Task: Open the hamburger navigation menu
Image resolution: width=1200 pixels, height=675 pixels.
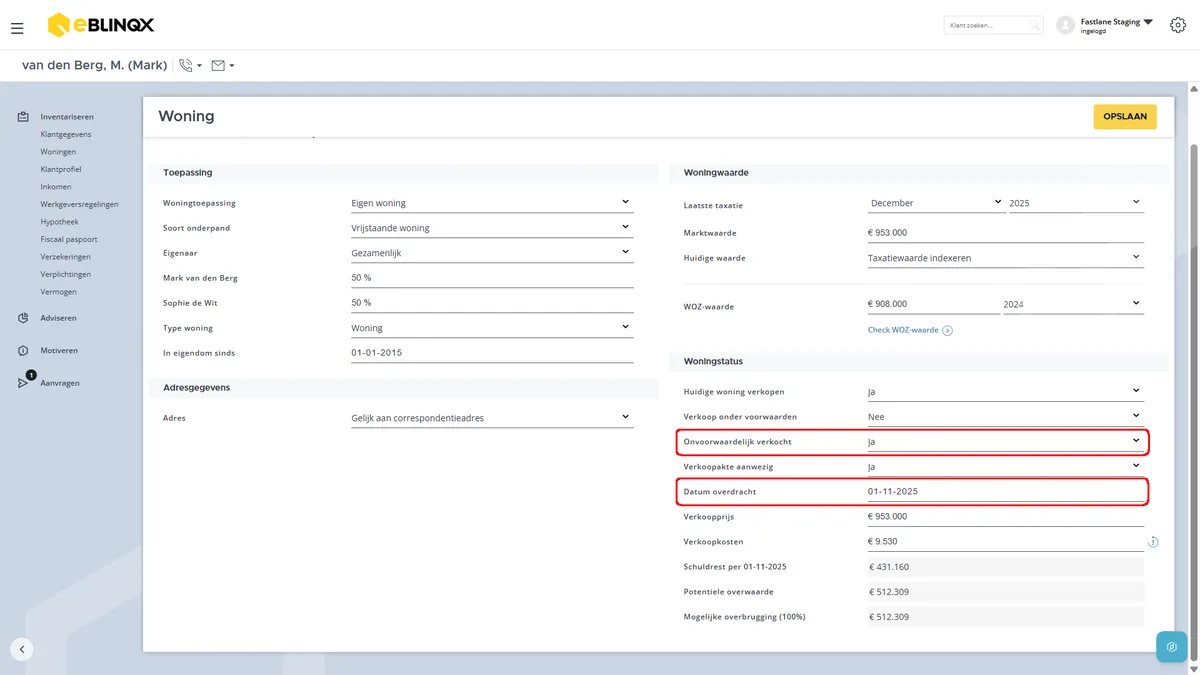Action: (17, 28)
